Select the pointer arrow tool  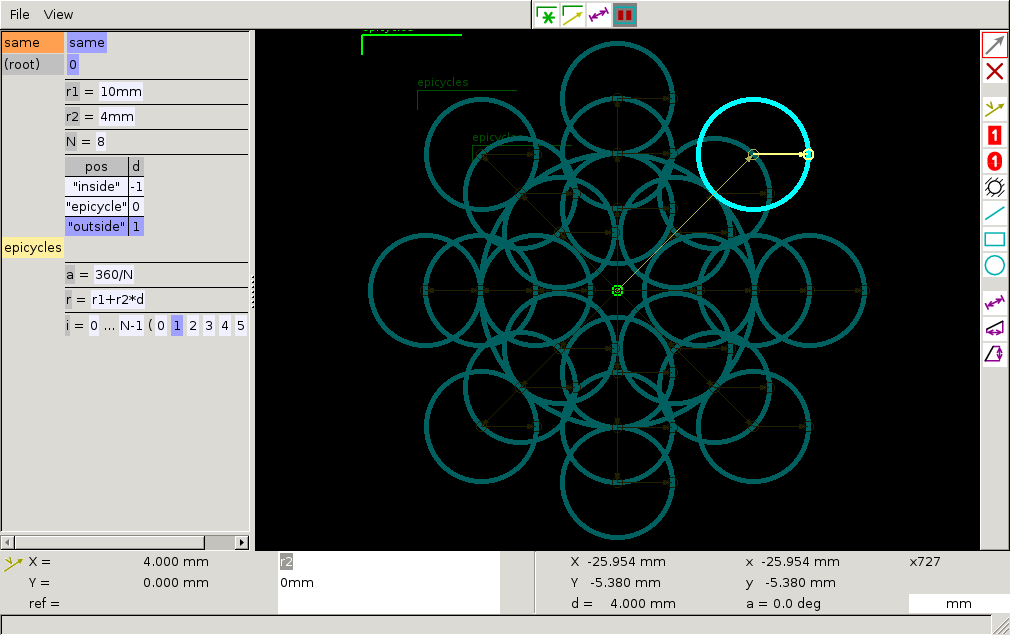995,45
